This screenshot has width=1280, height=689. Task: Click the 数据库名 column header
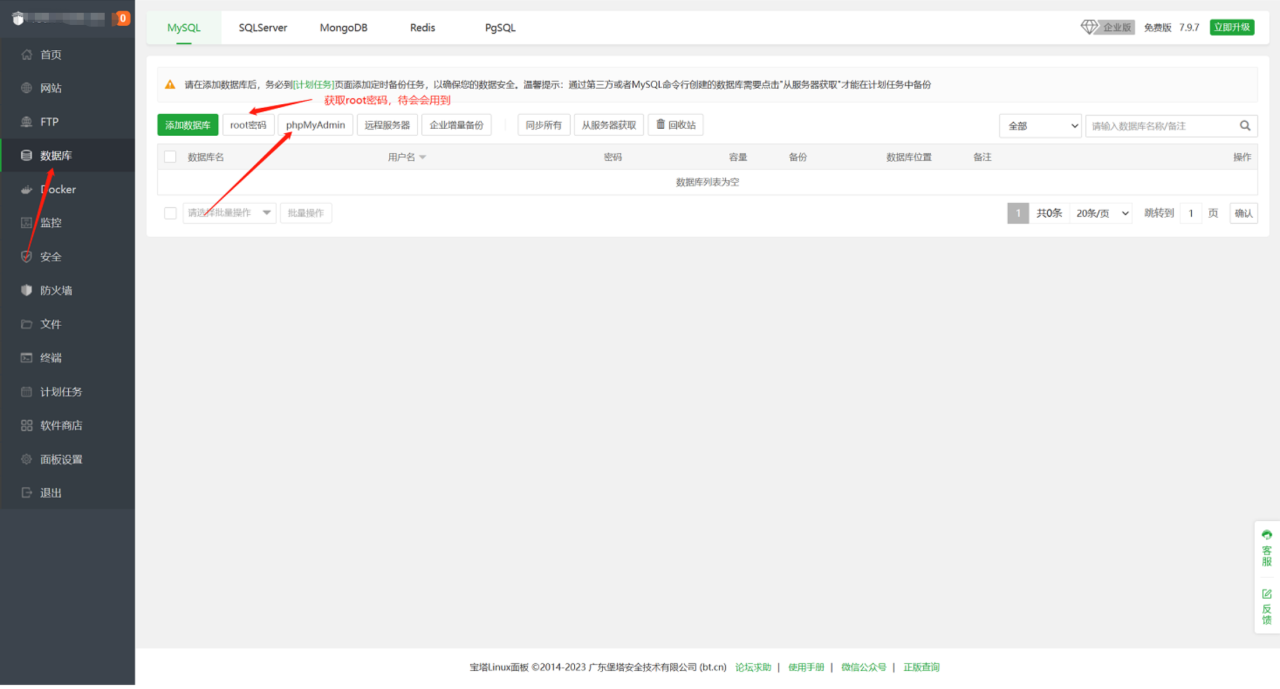206,158
